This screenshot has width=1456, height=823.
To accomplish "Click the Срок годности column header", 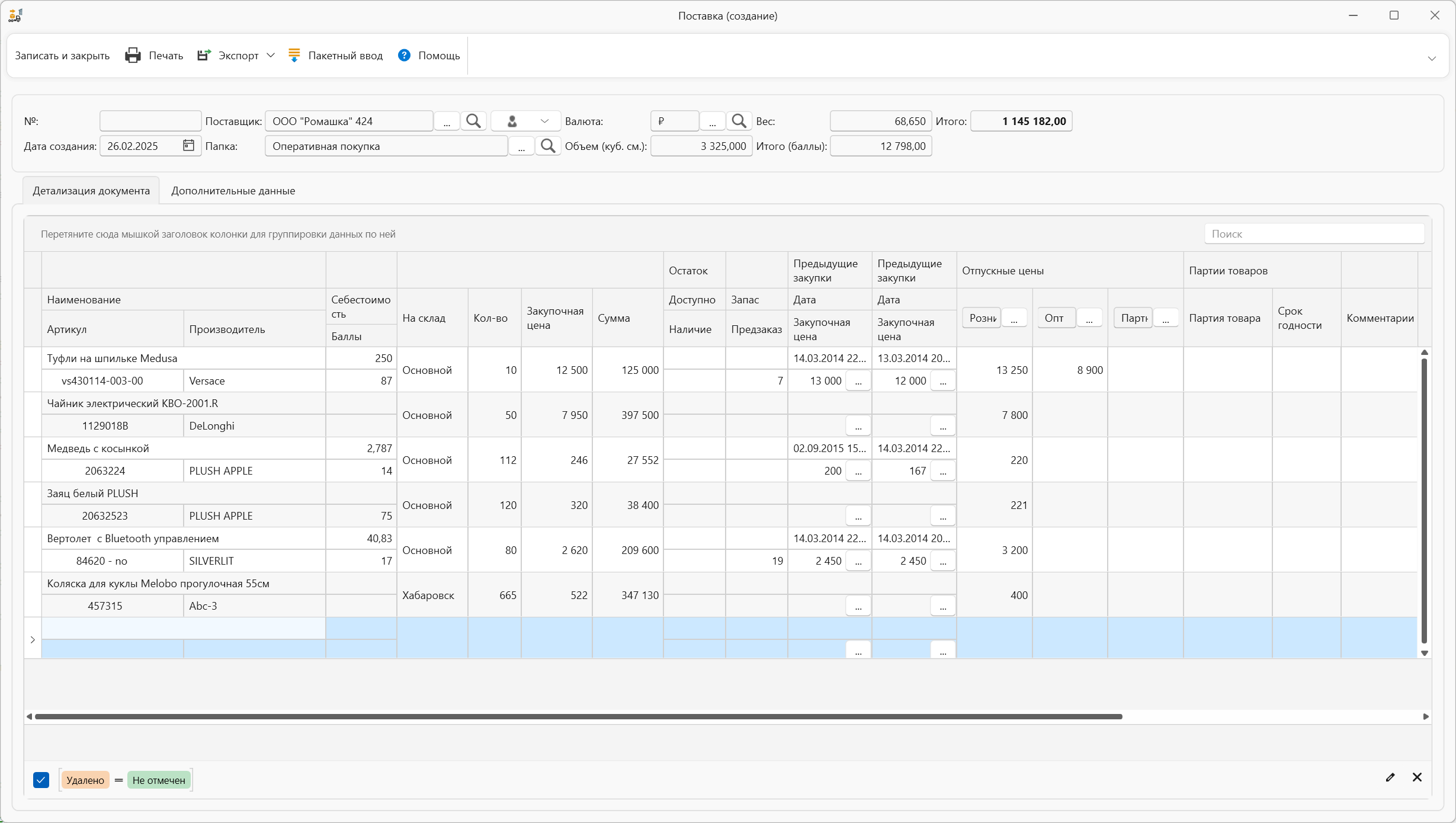I will (1307, 318).
